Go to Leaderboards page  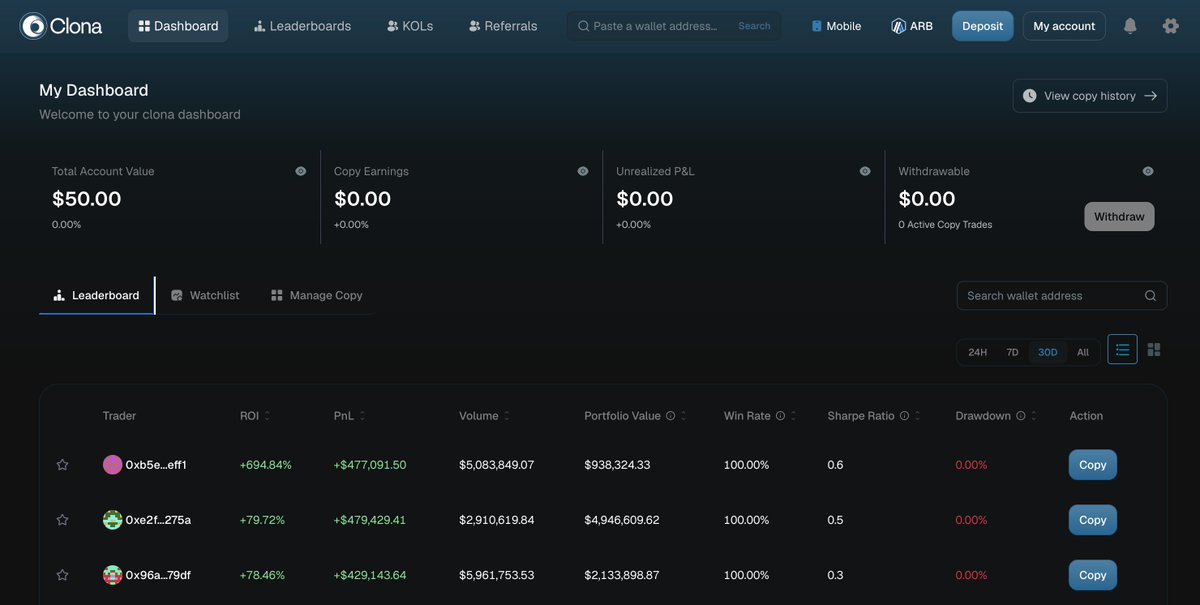(302, 26)
